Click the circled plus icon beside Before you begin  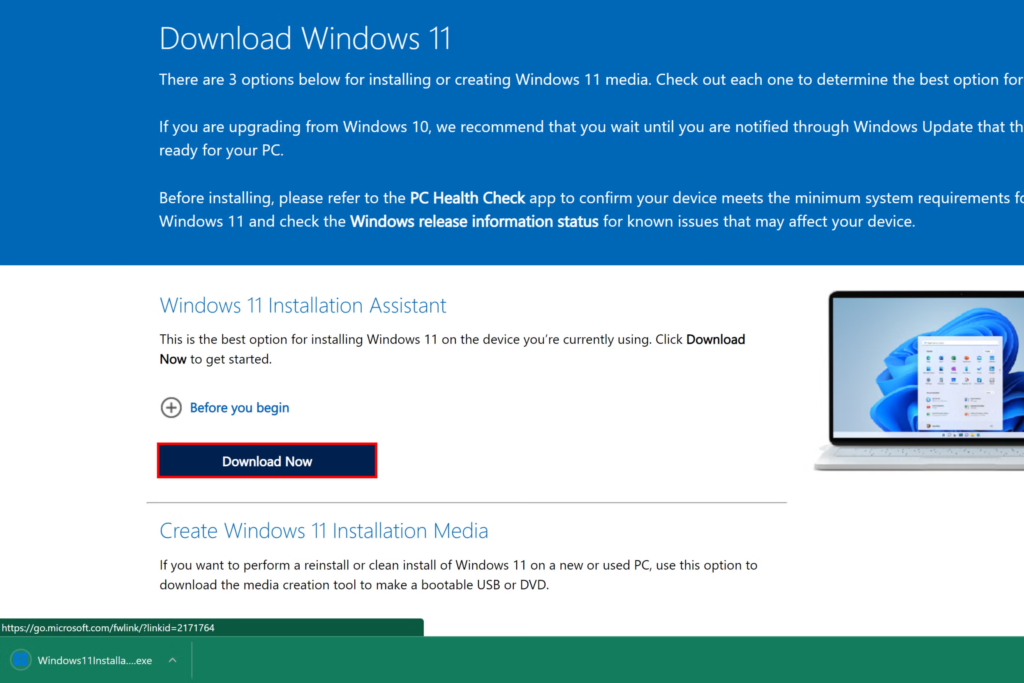click(171, 407)
